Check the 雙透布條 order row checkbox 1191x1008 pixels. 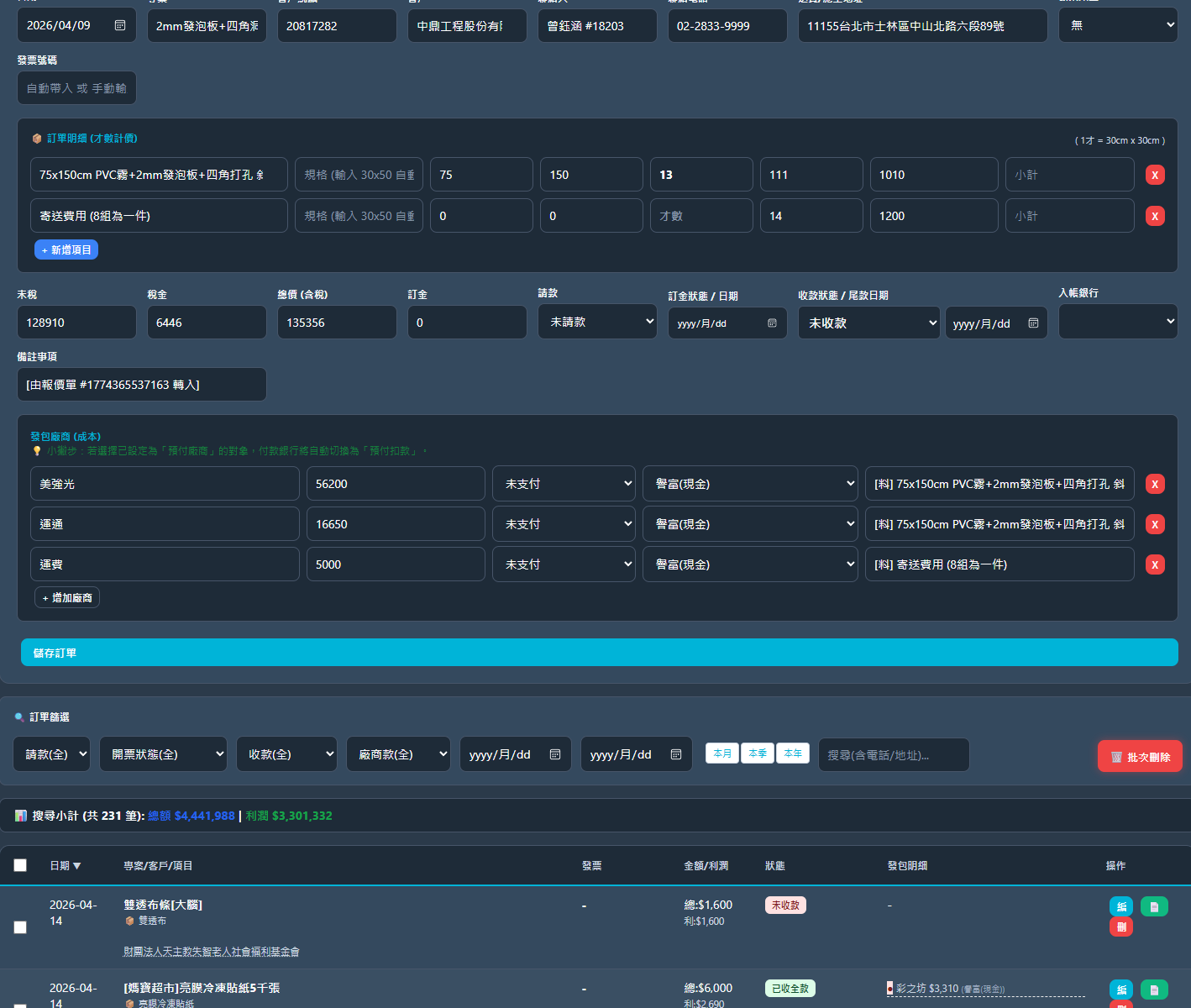tap(20, 927)
